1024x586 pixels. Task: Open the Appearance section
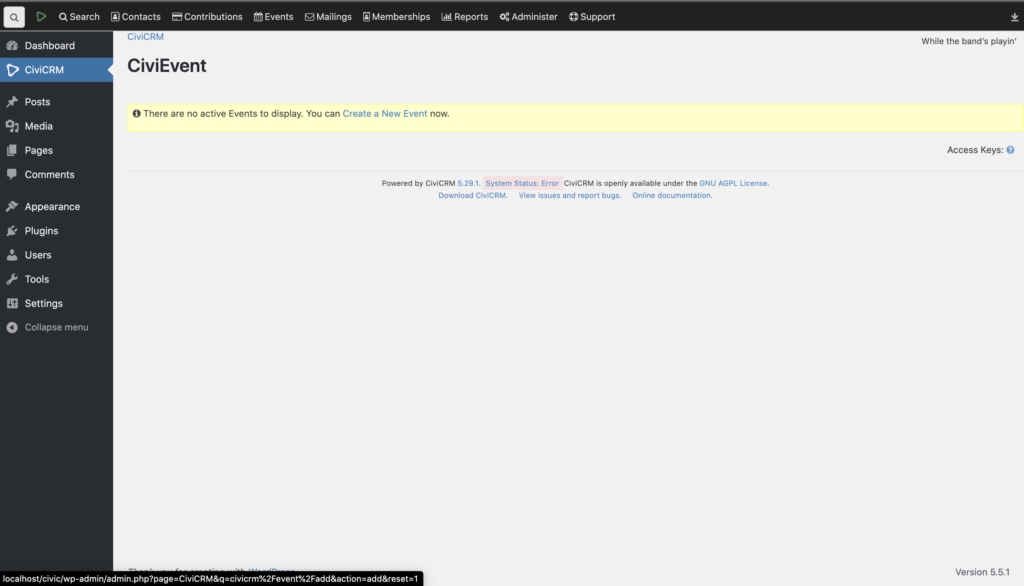(x=56, y=206)
